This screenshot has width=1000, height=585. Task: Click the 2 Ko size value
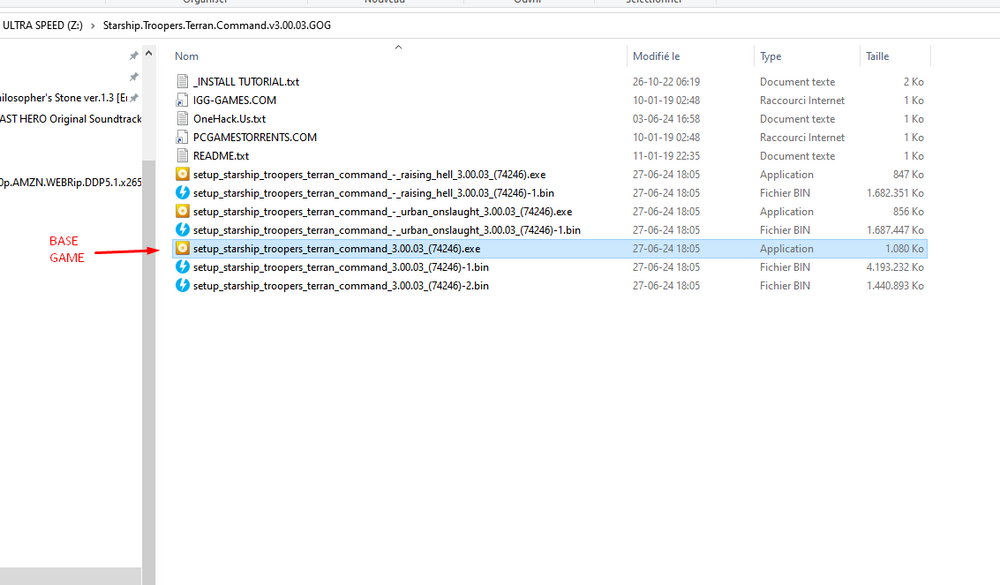(913, 82)
